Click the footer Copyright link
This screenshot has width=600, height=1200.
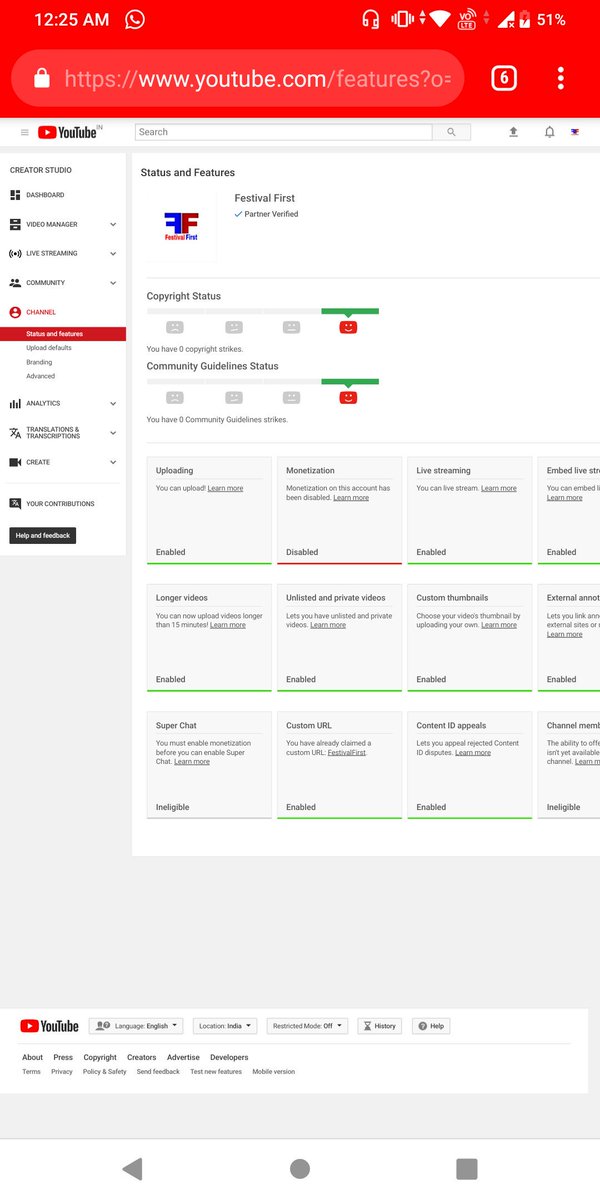pyautogui.click(x=100, y=1057)
